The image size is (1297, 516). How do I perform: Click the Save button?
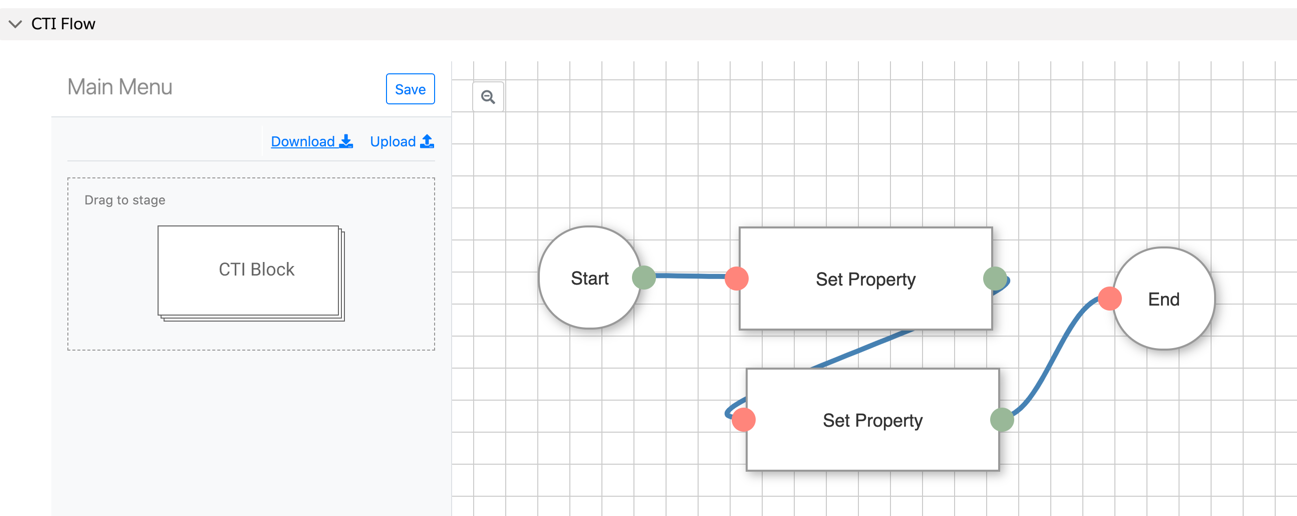point(410,89)
